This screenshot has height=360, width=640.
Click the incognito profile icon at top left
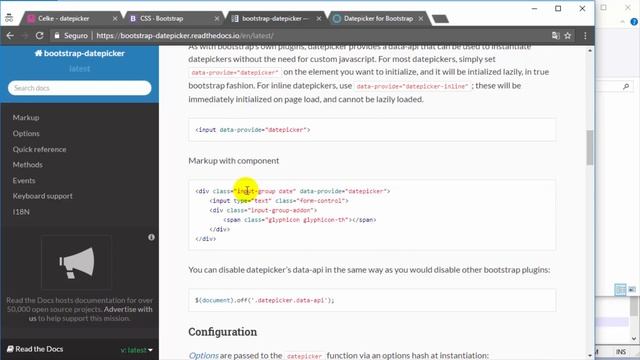click(9, 18)
